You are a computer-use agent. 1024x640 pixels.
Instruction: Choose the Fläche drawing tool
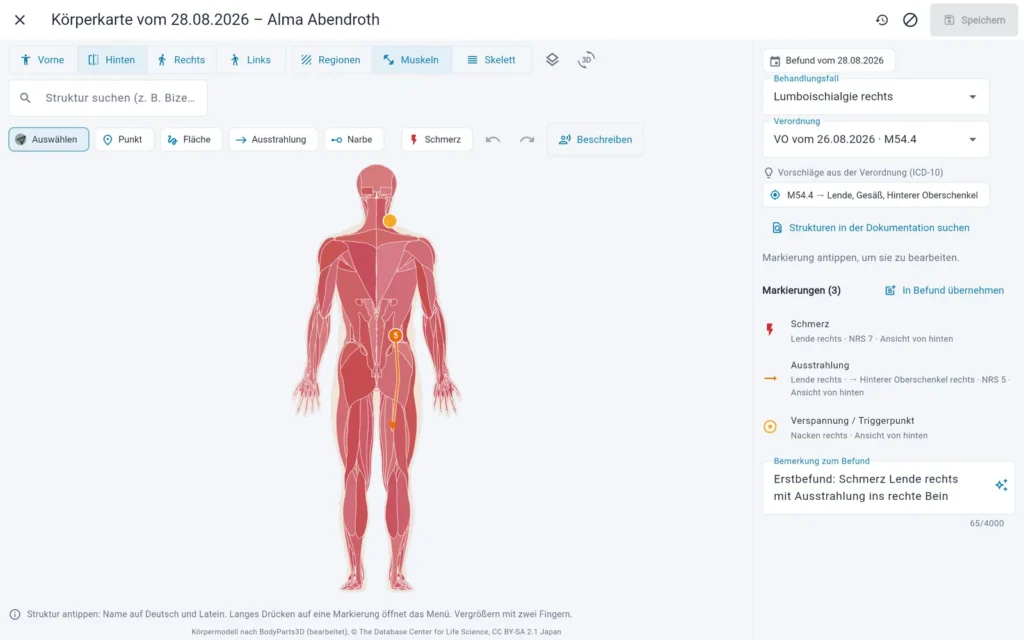coord(191,139)
